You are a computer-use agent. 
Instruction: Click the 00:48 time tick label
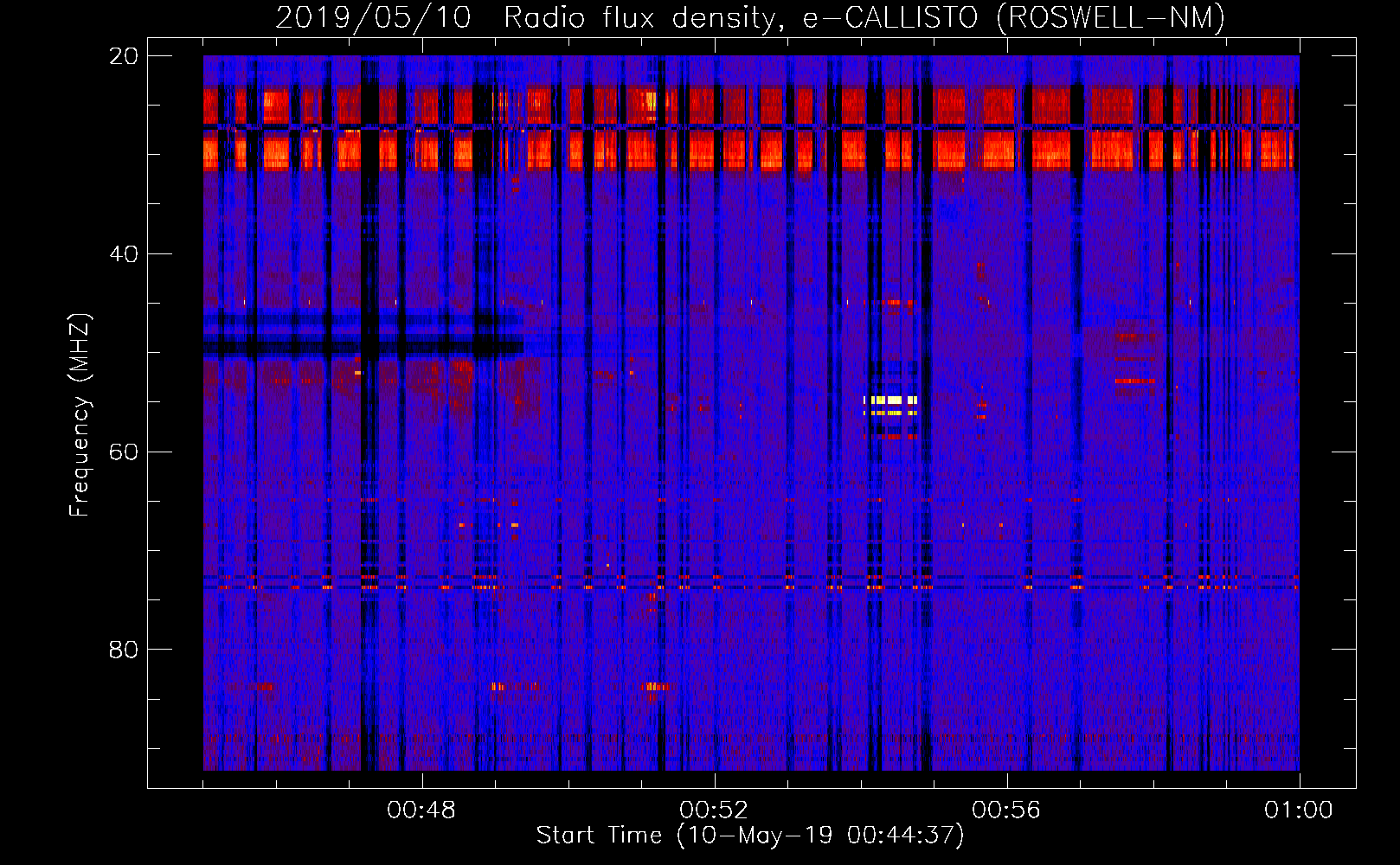tap(421, 811)
